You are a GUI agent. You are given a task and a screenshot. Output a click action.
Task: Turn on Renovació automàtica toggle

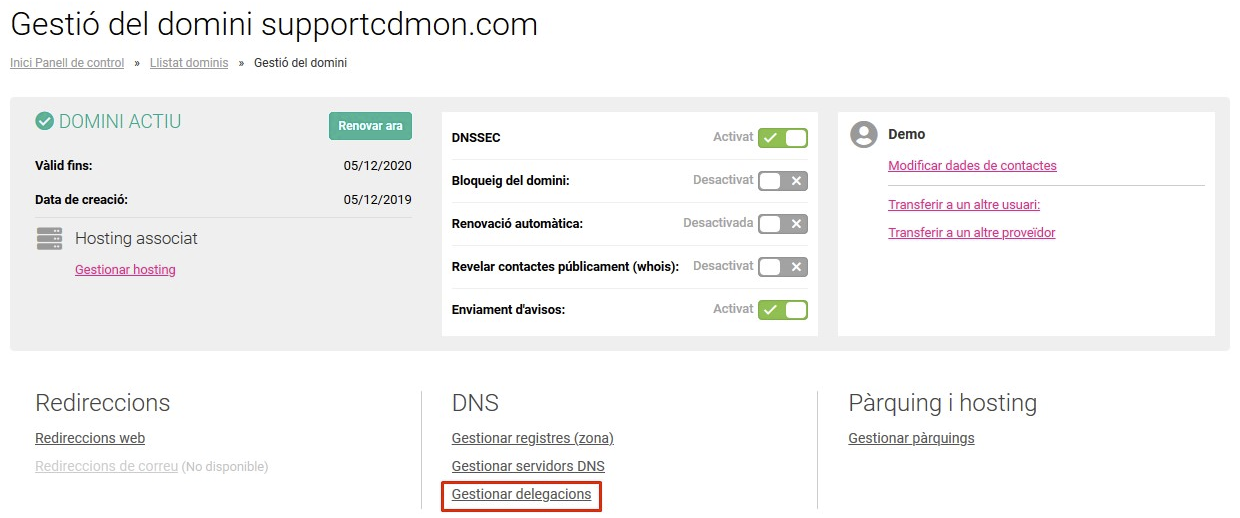[783, 224]
